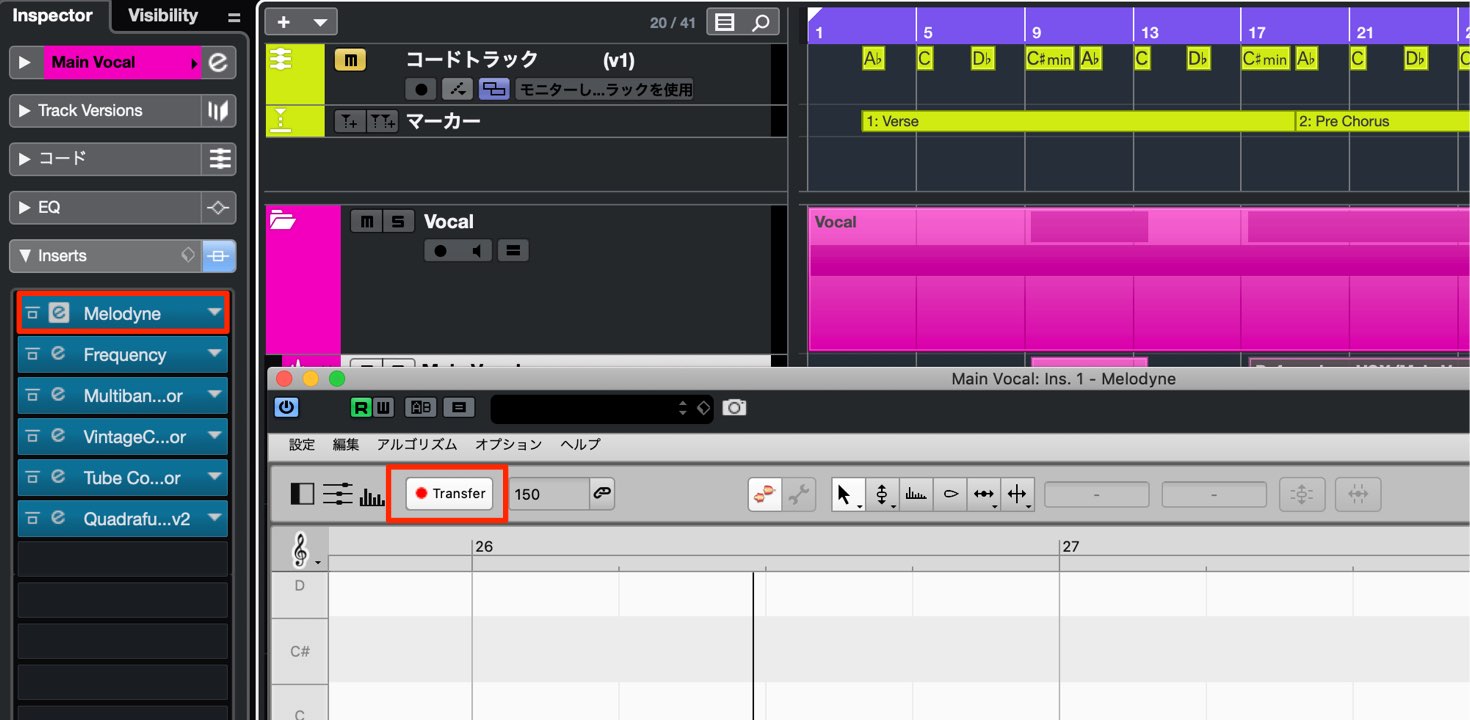Click the Vocal folder track icon
Viewport: 1470px width, 720px height.
click(x=282, y=221)
